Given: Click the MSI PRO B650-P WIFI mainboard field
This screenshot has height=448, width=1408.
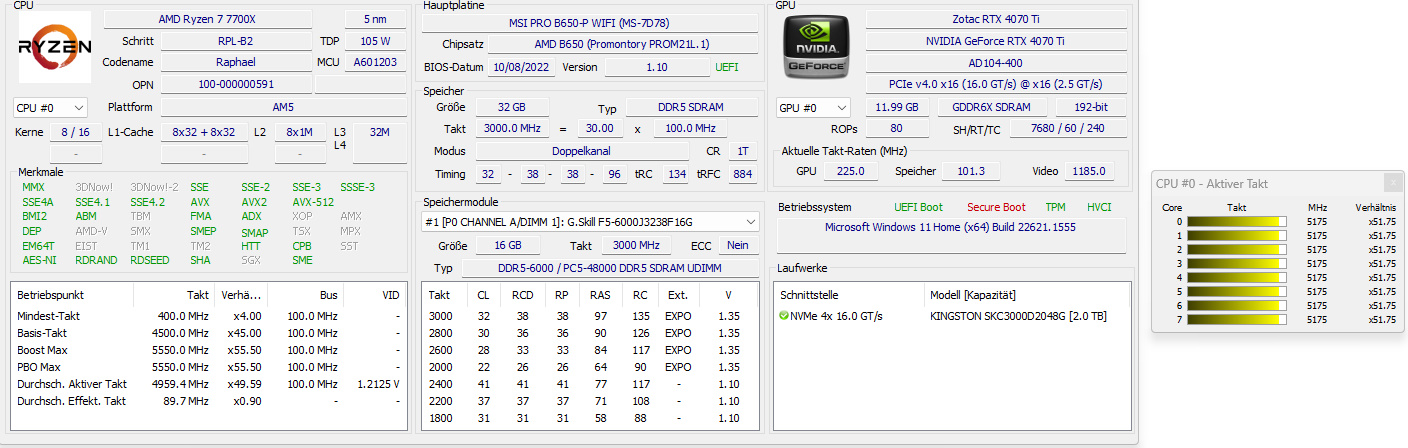Looking at the screenshot, I should 590,23.
